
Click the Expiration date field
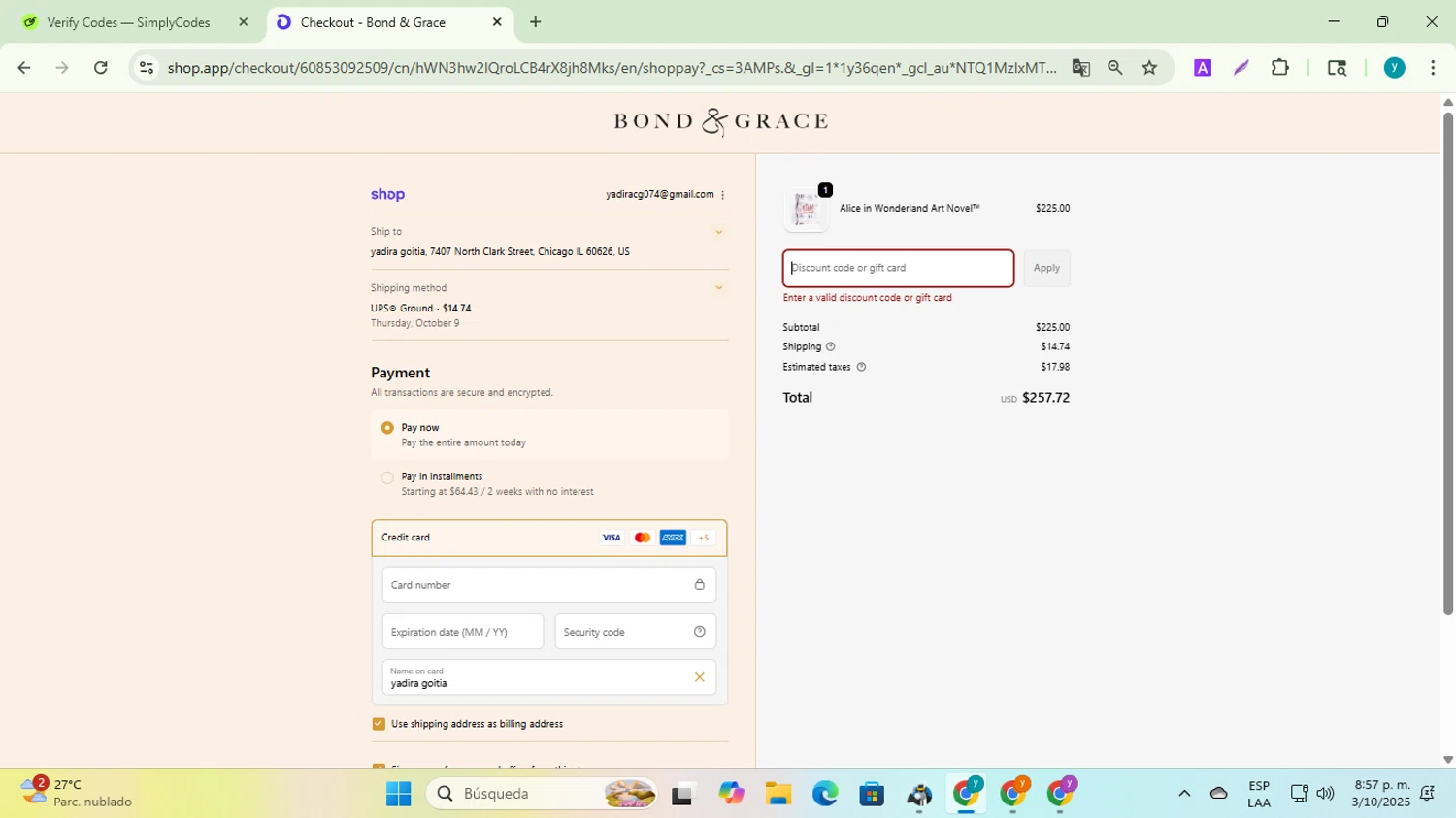[x=463, y=632]
